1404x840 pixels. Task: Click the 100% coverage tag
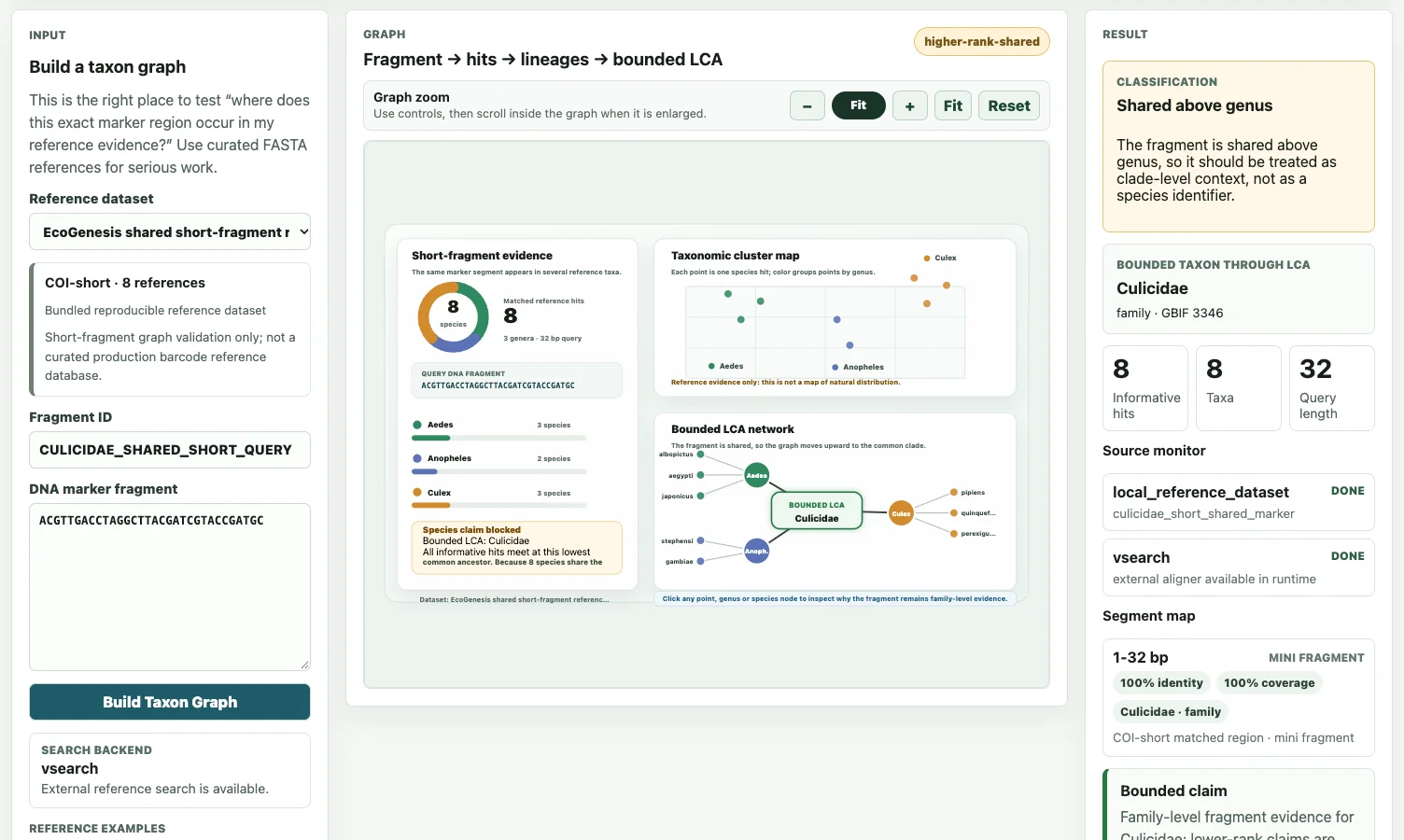point(1270,683)
